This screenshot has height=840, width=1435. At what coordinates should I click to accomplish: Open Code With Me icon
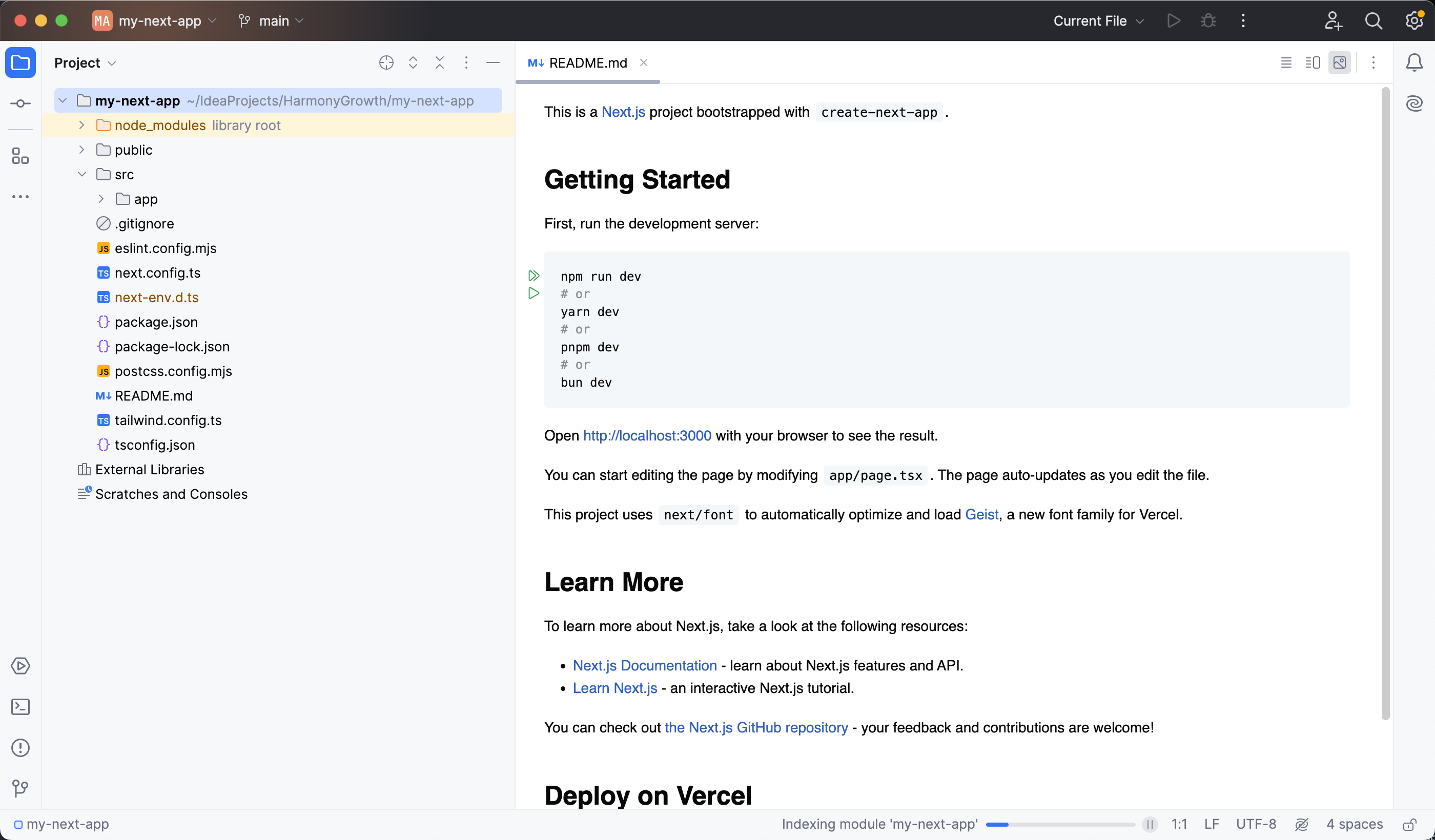click(1333, 20)
